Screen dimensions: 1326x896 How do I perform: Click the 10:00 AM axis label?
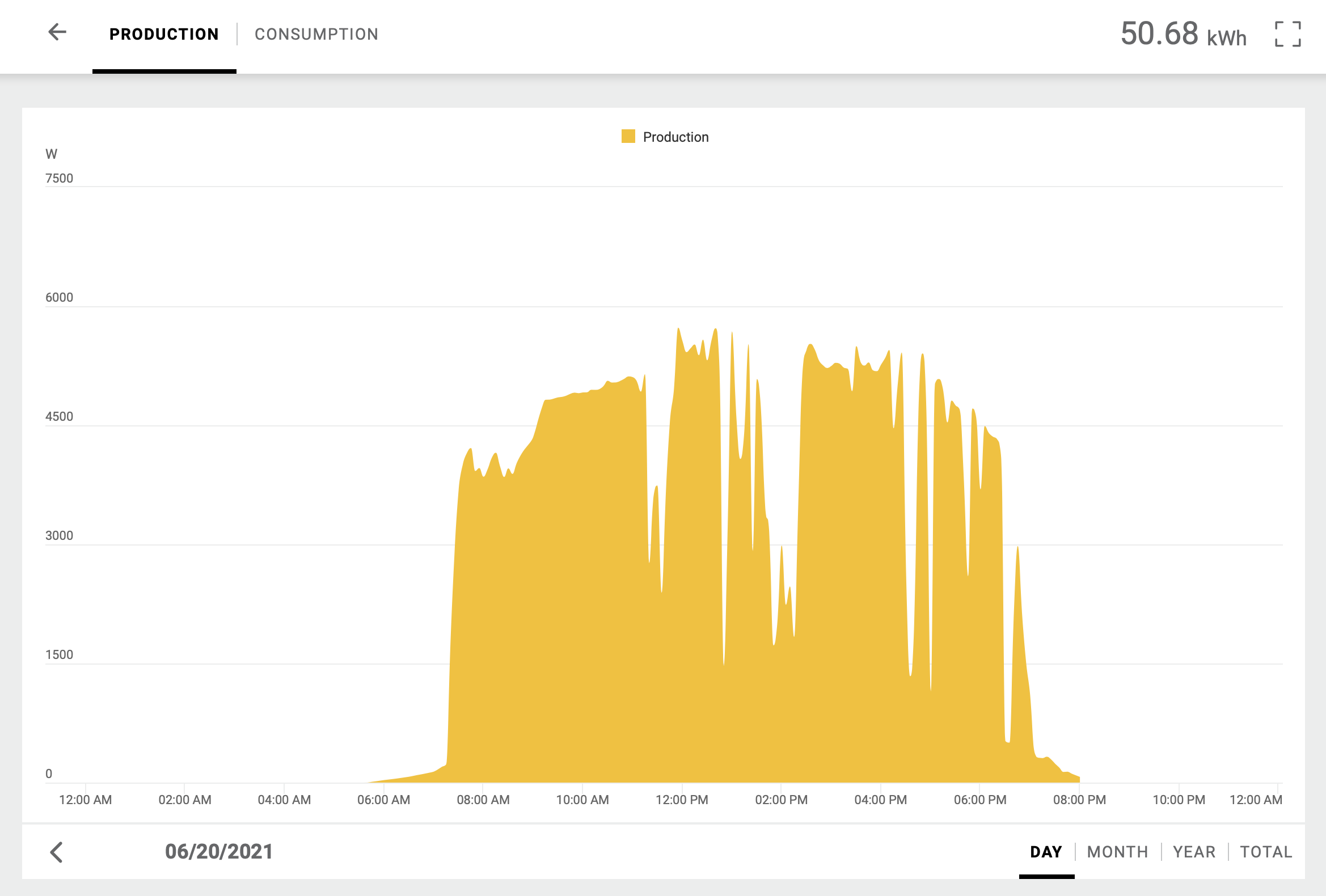point(582,800)
